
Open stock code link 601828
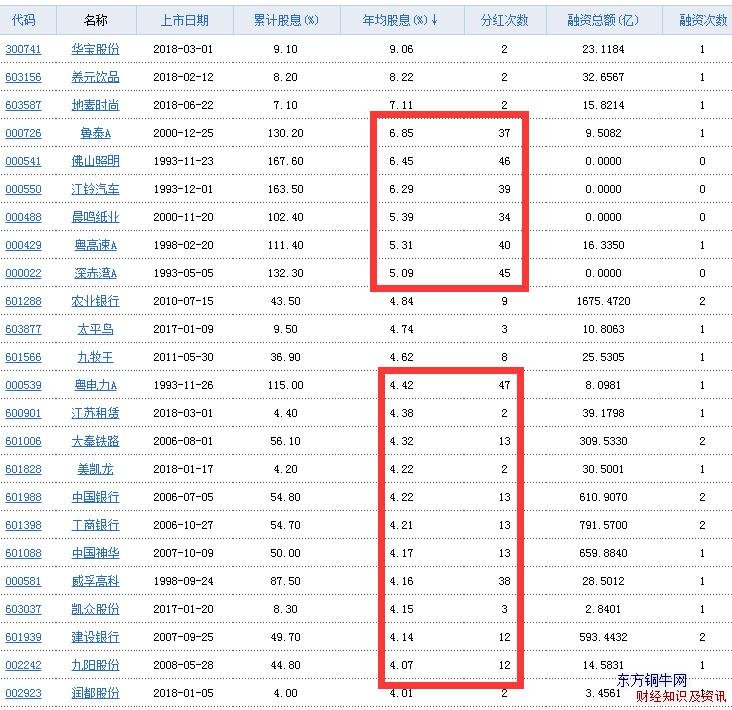tap(23, 469)
